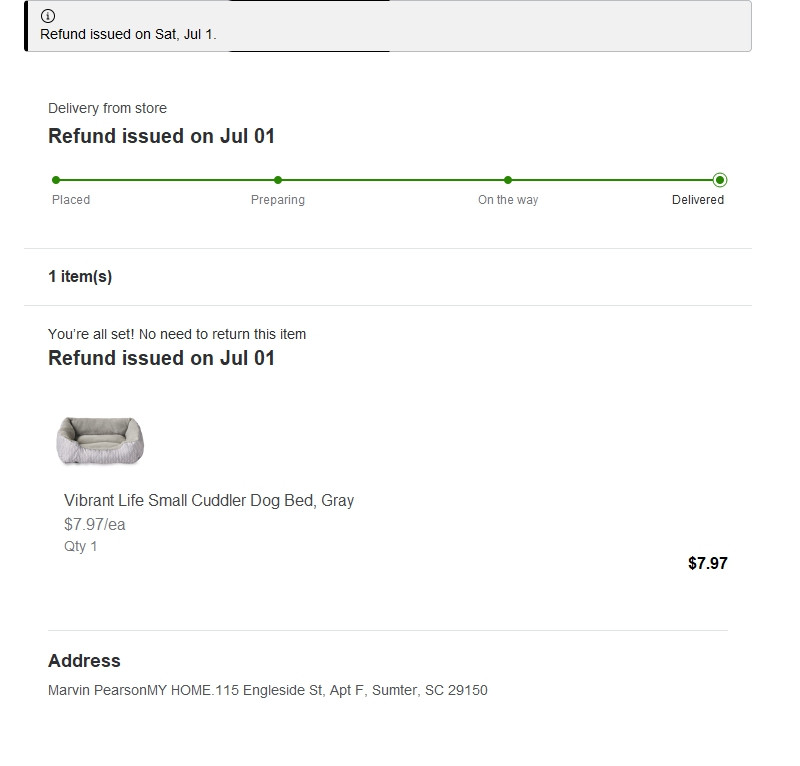The image size is (800, 766).
Task: Click the $7.97 item total price
Action: tap(708, 563)
